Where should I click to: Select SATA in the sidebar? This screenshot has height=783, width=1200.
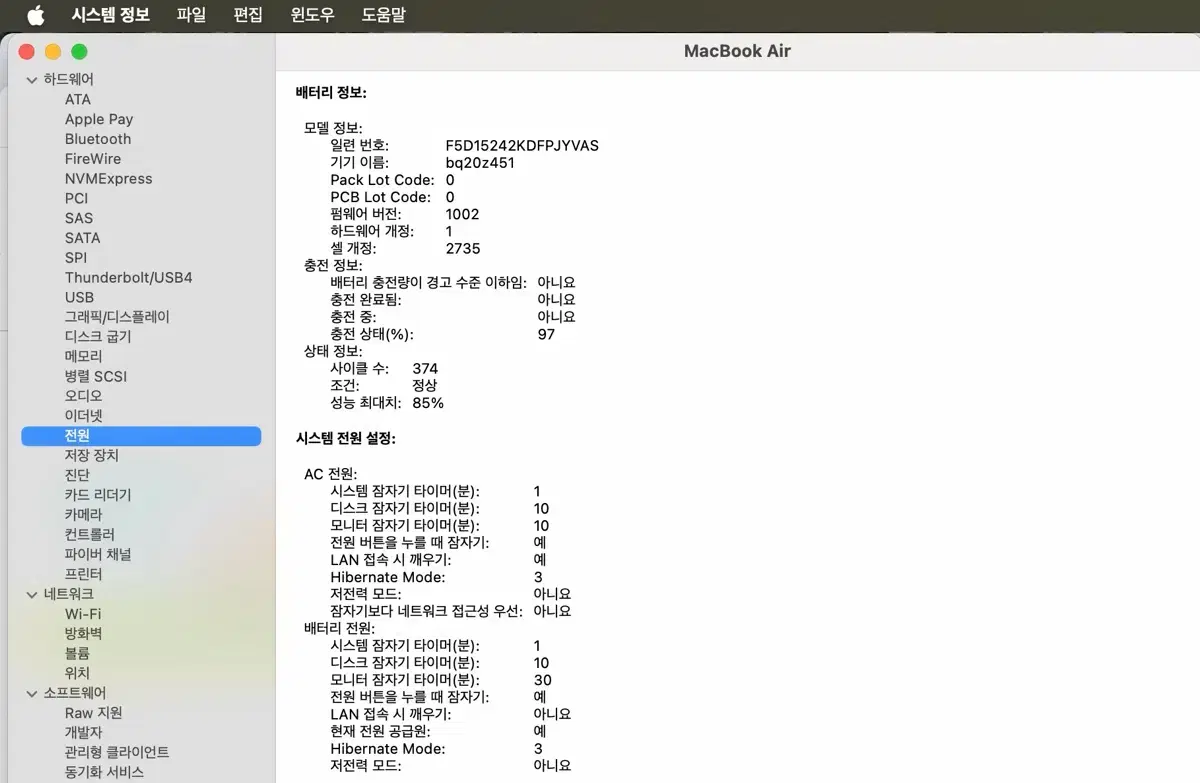(83, 238)
